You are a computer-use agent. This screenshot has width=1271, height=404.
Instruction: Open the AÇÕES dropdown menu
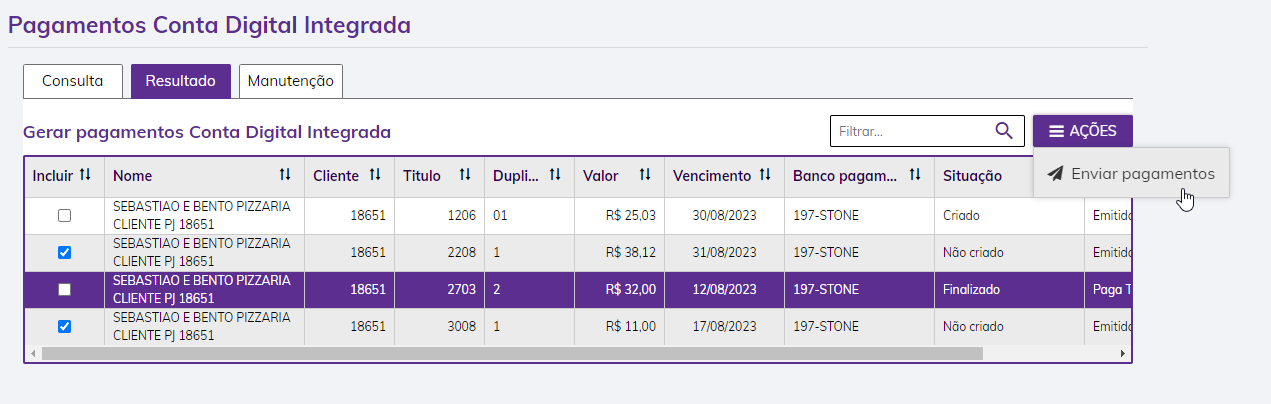pos(1082,131)
